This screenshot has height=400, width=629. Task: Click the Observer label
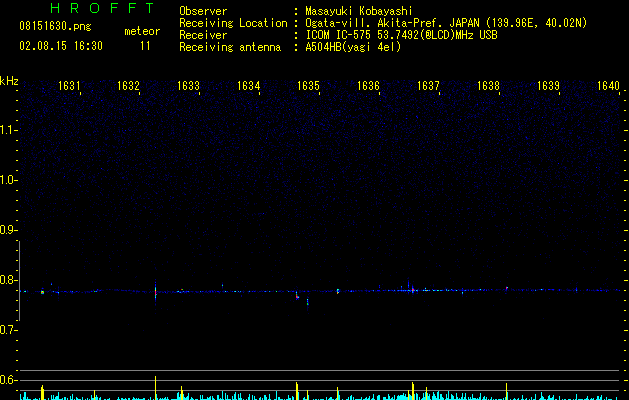pyautogui.click(x=203, y=11)
